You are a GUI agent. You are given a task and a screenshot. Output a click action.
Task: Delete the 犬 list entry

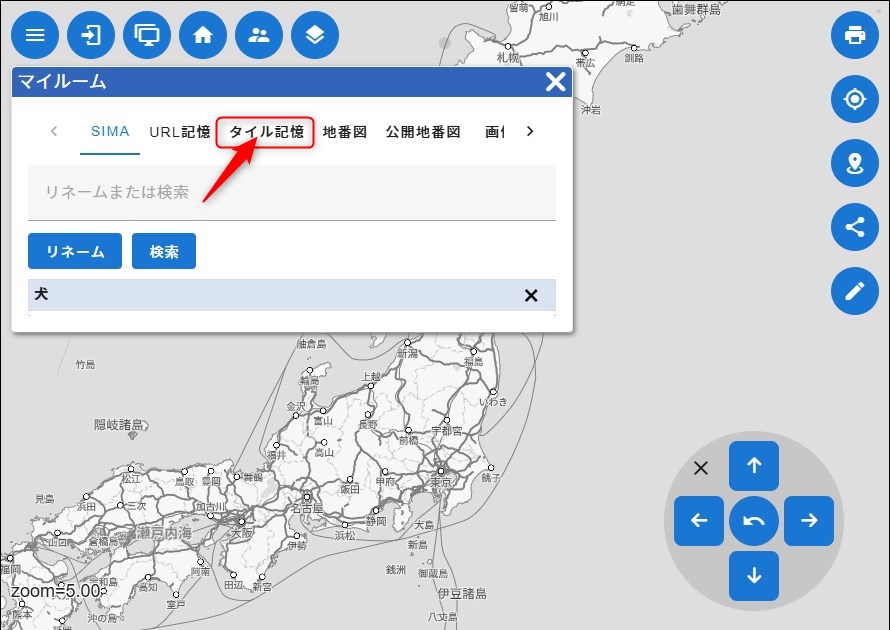click(x=531, y=295)
